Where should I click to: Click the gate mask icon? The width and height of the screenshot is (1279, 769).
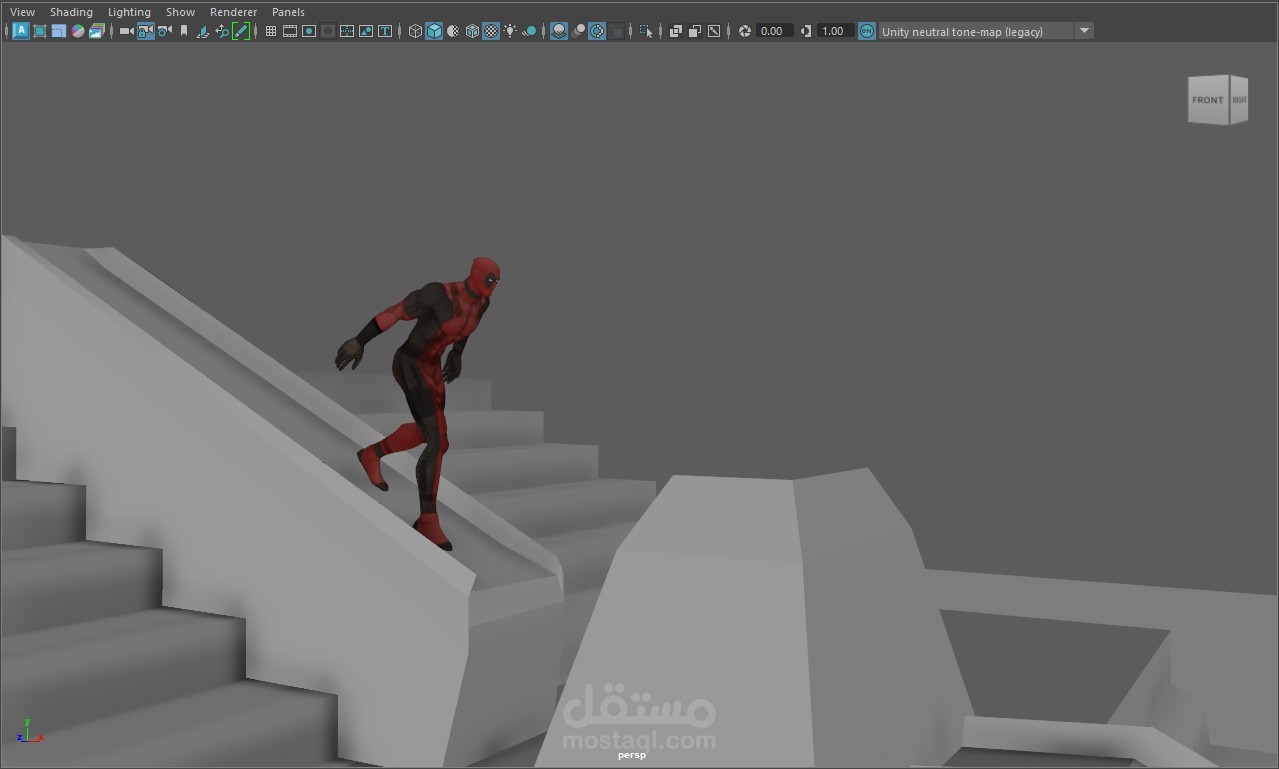coord(328,31)
